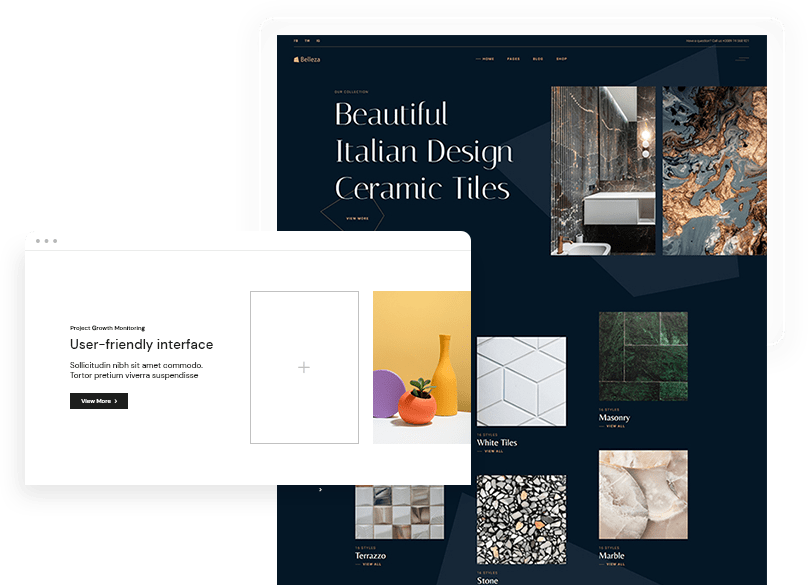Click the small arrow icon below white panel
Screen dimensions: 808x585
tap(320, 490)
